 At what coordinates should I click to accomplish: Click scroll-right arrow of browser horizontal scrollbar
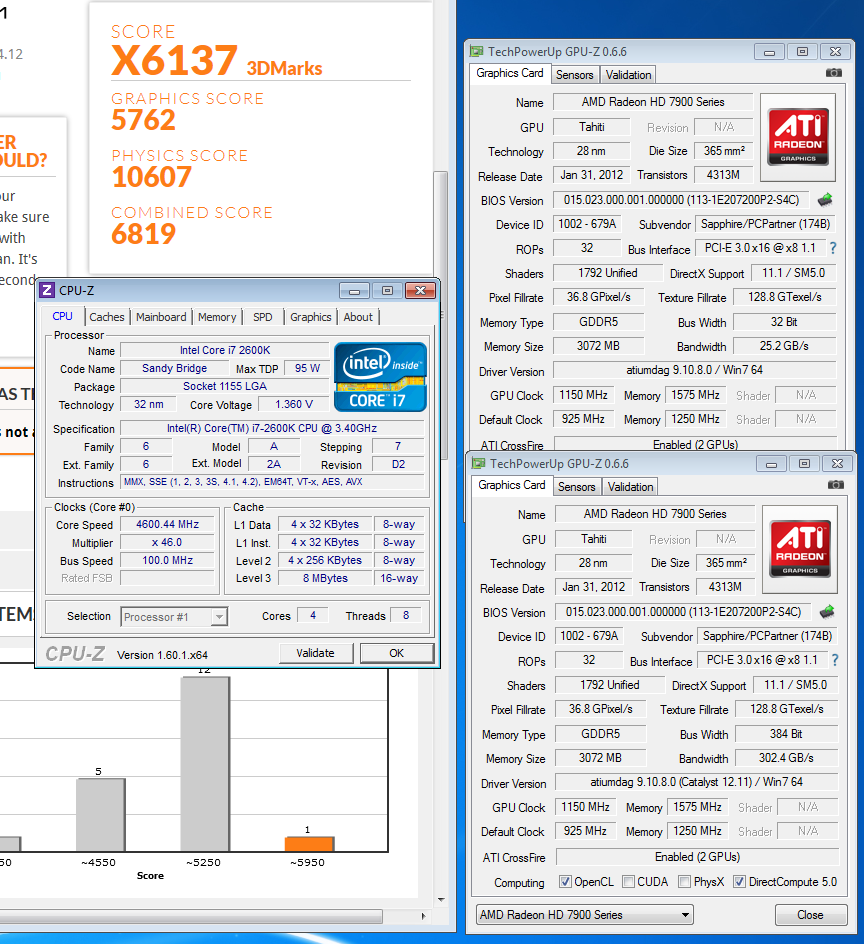click(424, 916)
